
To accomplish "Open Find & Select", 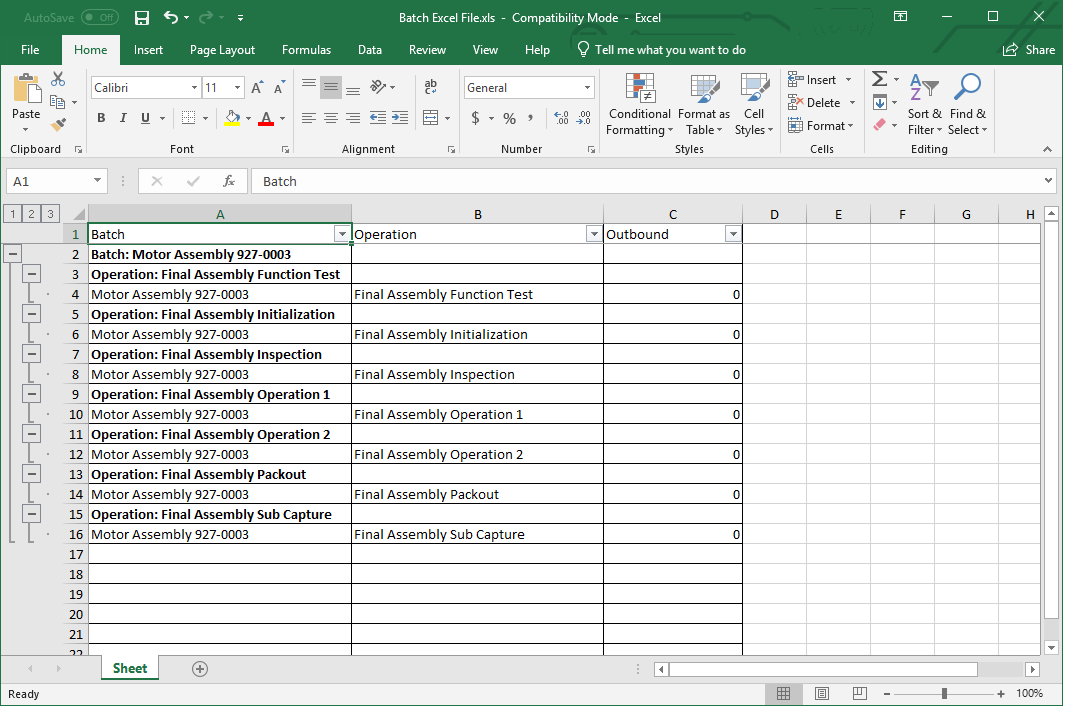I will 967,105.
